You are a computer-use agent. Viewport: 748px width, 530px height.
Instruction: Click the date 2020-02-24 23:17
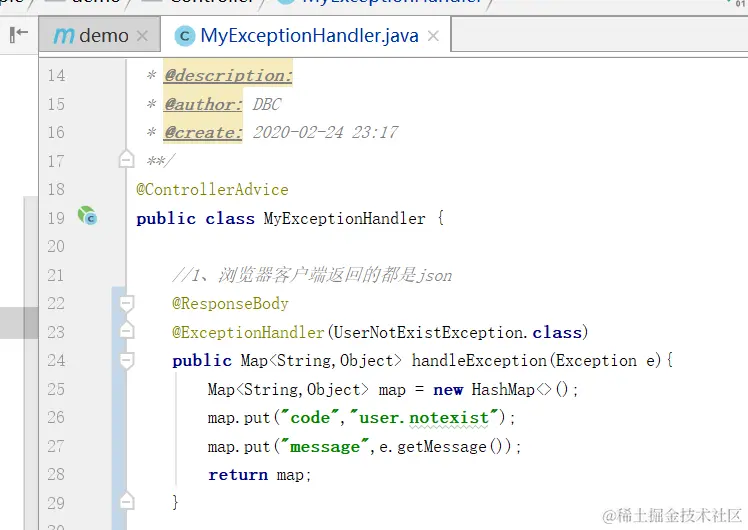tap(325, 132)
